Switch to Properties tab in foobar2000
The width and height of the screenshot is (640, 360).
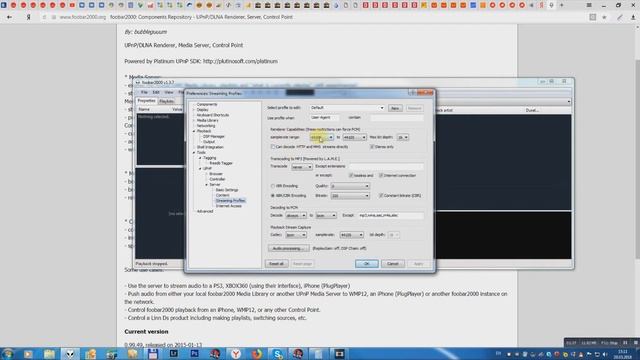click(x=147, y=101)
